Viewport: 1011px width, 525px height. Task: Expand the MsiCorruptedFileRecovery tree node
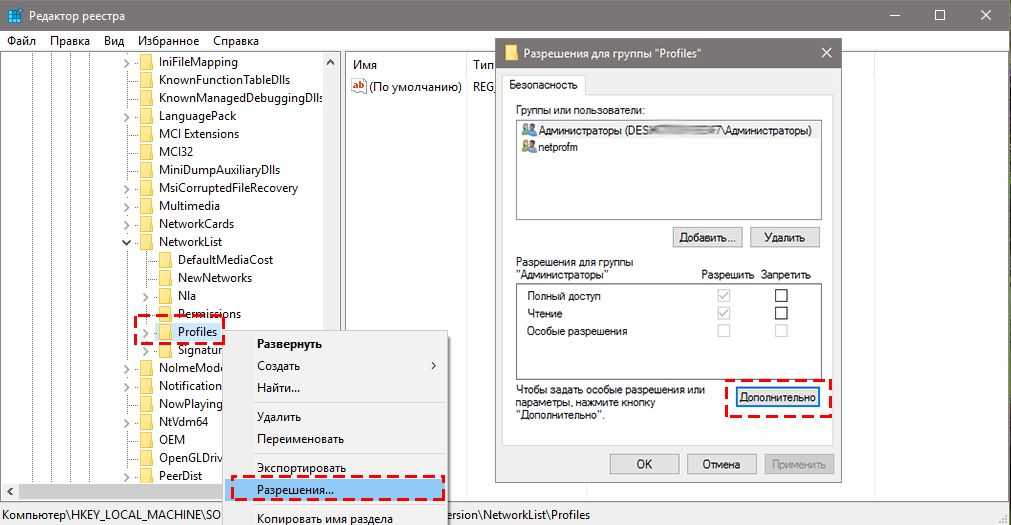(126, 189)
